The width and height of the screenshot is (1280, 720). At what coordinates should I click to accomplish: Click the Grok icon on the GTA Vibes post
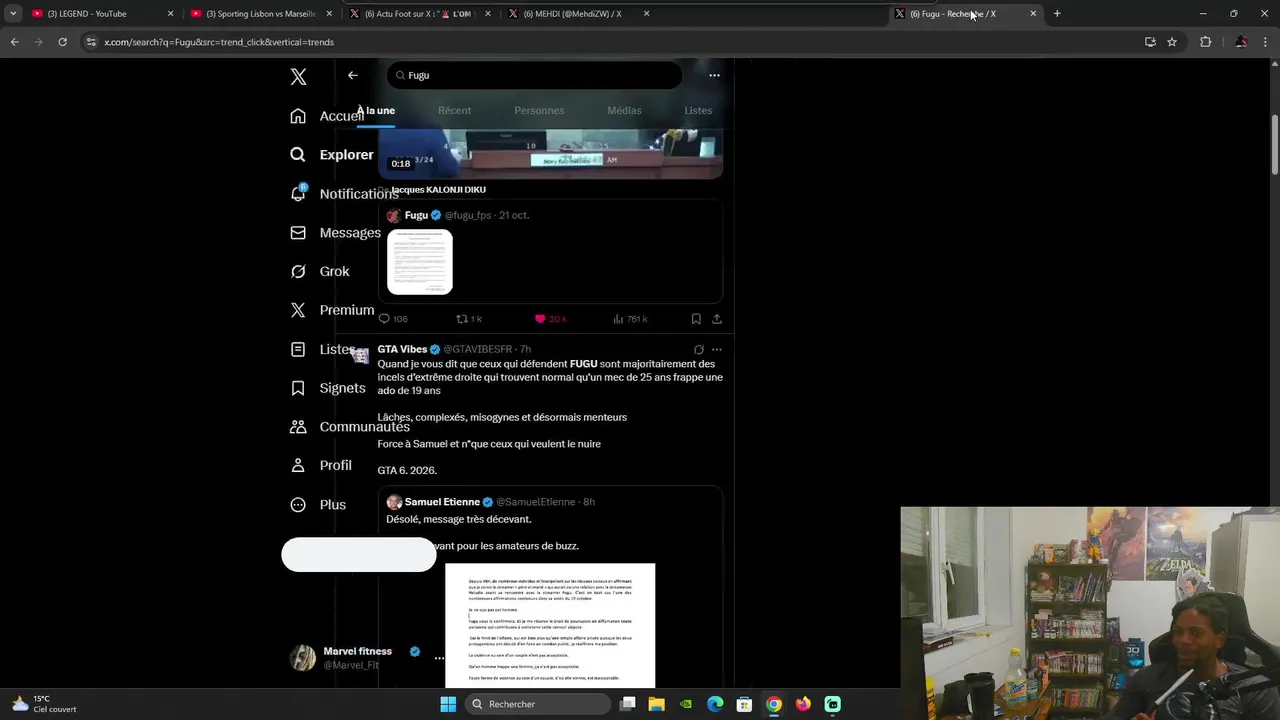click(x=699, y=350)
